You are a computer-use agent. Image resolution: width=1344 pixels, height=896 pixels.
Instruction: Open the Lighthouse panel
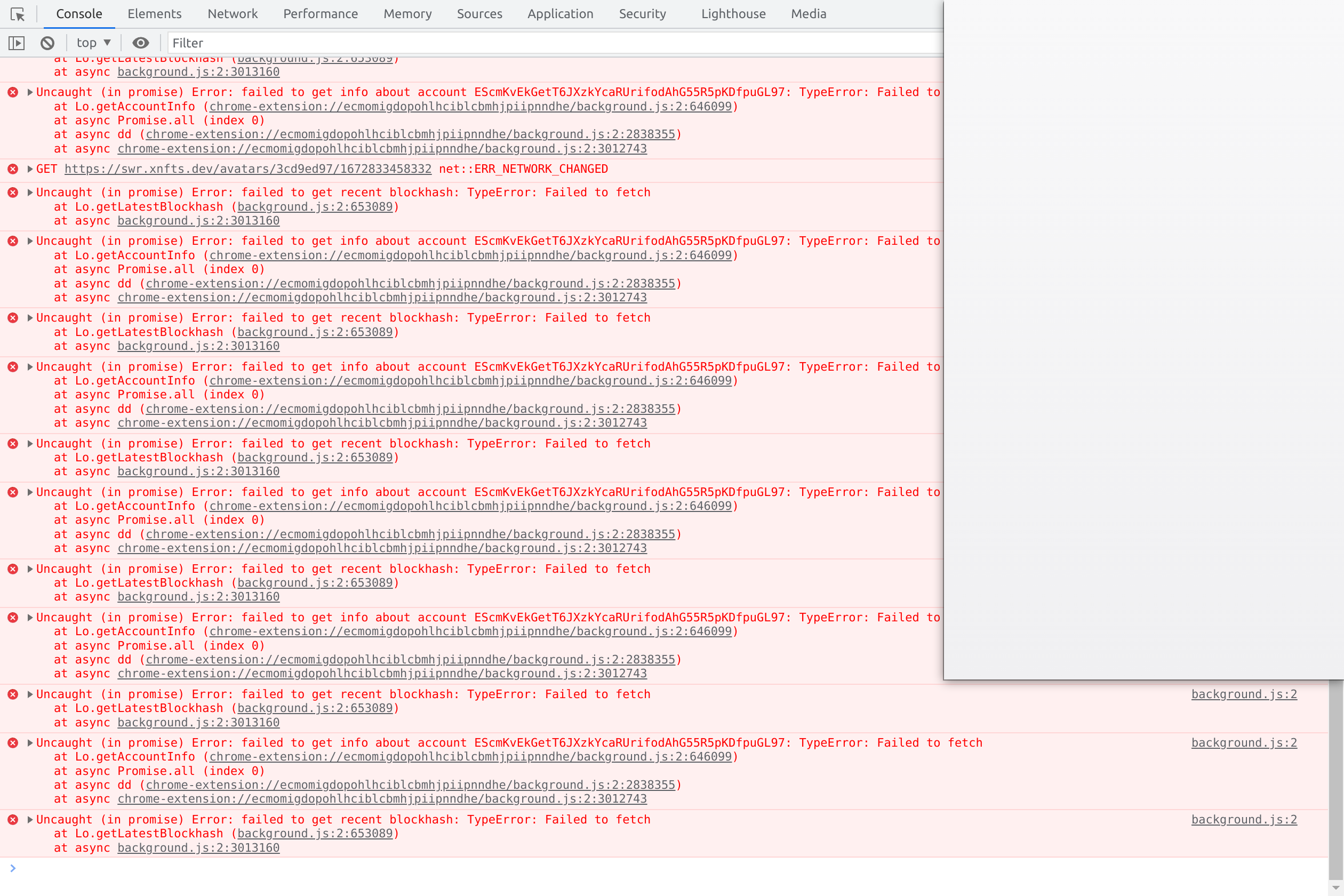point(733,14)
